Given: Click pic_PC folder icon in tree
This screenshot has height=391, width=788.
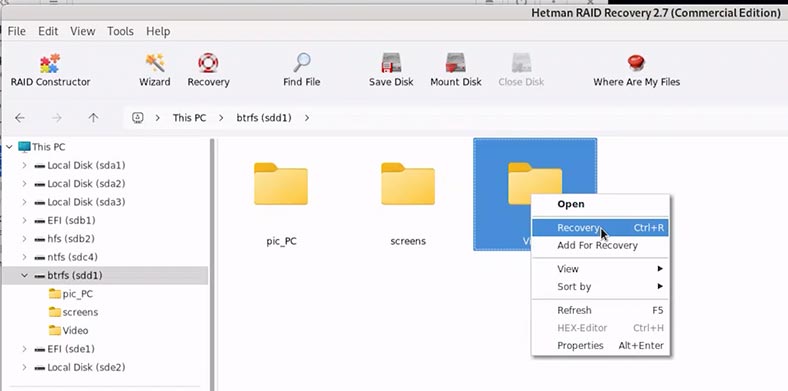Looking at the screenshot, I should pos(55,294).
